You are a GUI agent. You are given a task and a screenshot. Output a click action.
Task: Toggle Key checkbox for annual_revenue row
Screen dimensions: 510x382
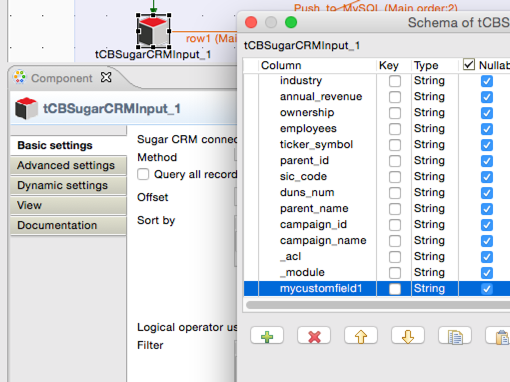pyautogui.click(x=395, y=97)
